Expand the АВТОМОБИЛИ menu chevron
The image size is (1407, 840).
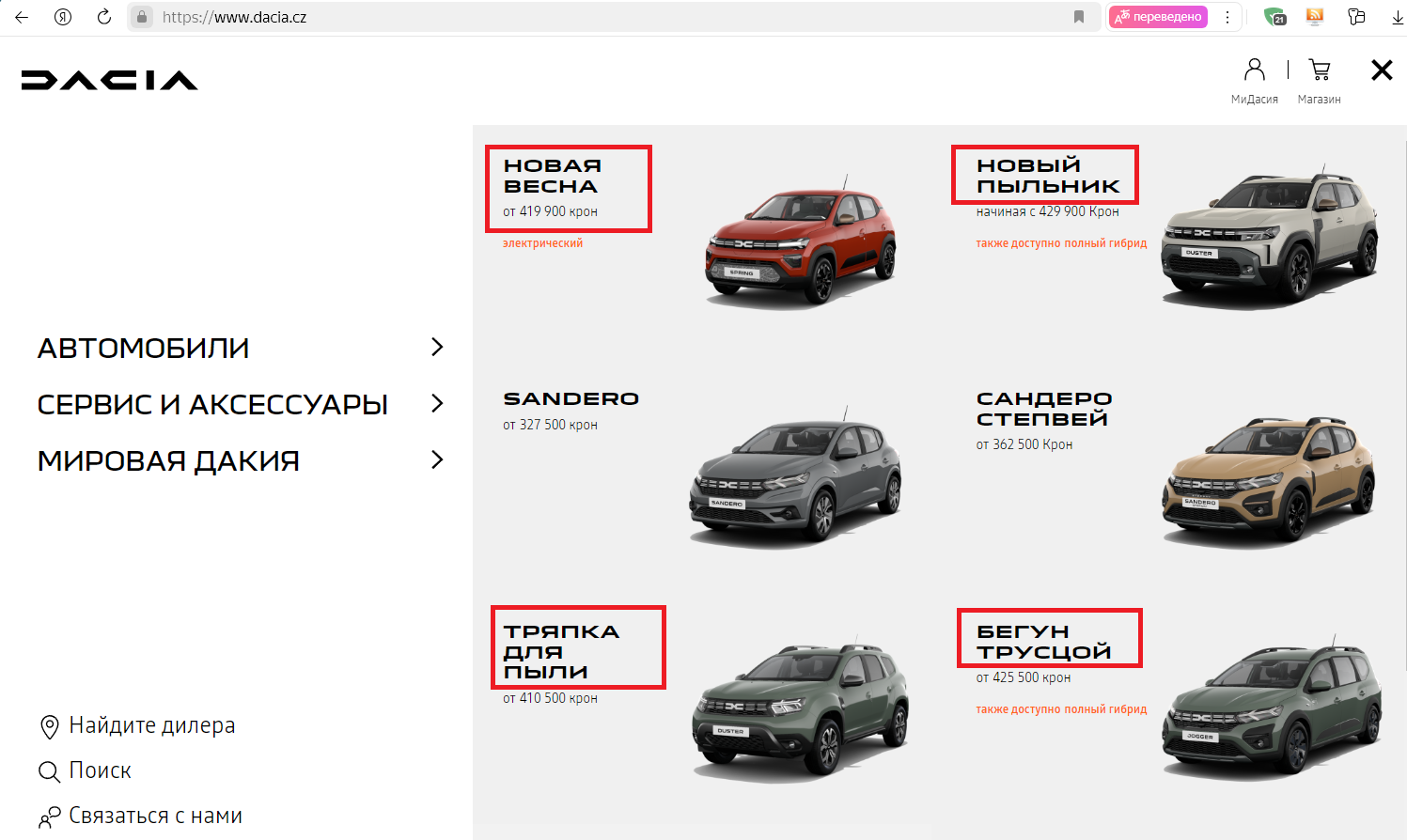(437, 347)
